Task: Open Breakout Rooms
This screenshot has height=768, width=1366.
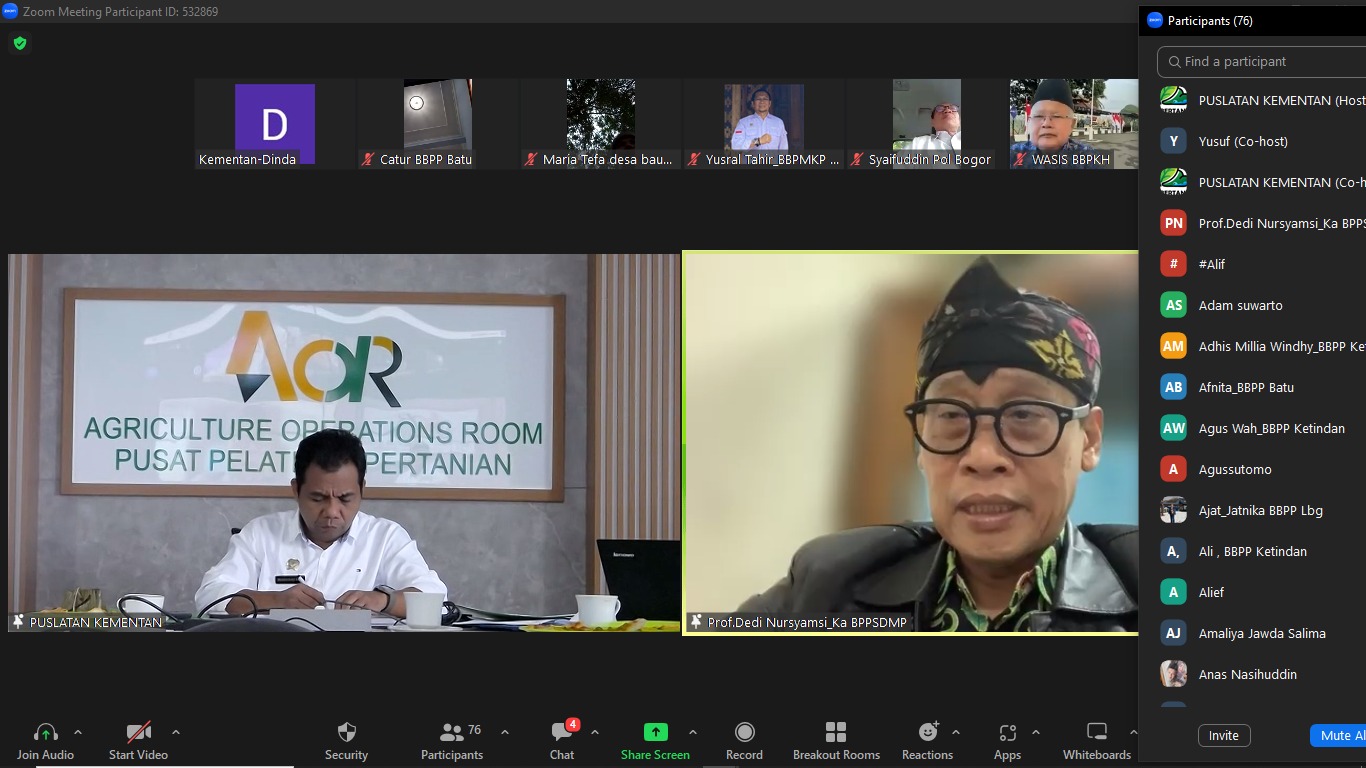Action: click(x=836, y=740)
